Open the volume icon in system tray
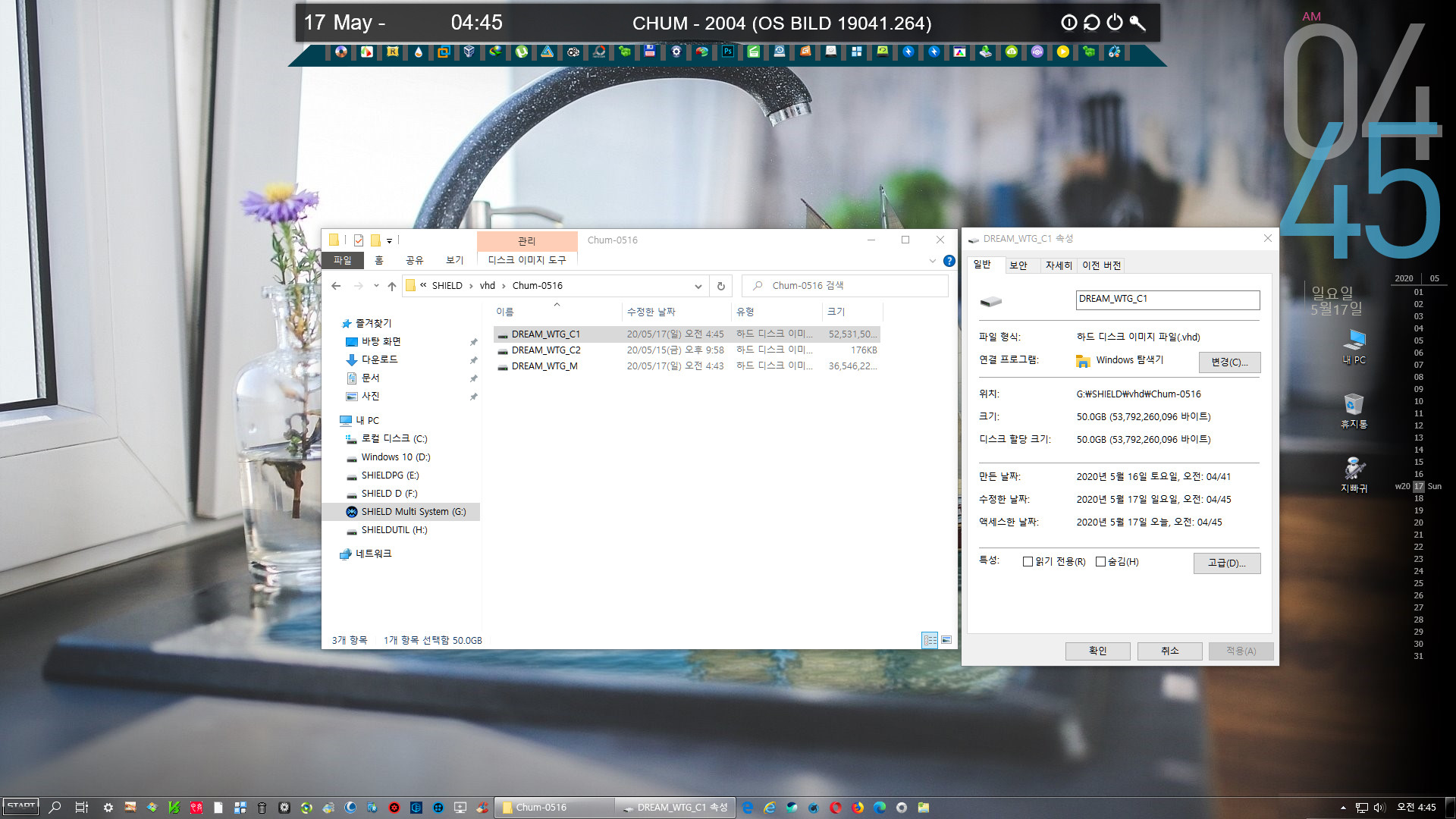 point(1379,808)
